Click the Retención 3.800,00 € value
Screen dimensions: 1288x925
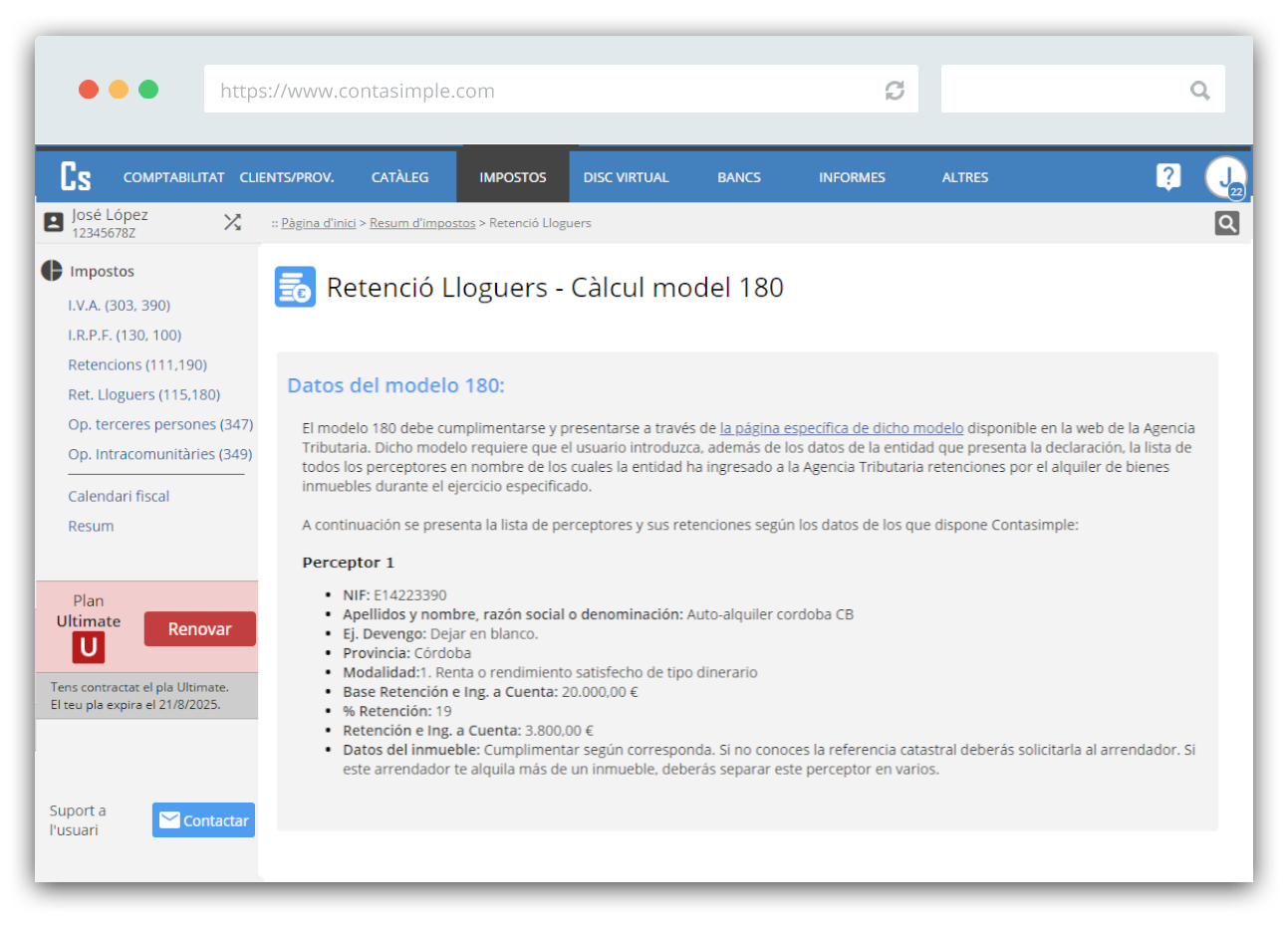click(559, 731)
